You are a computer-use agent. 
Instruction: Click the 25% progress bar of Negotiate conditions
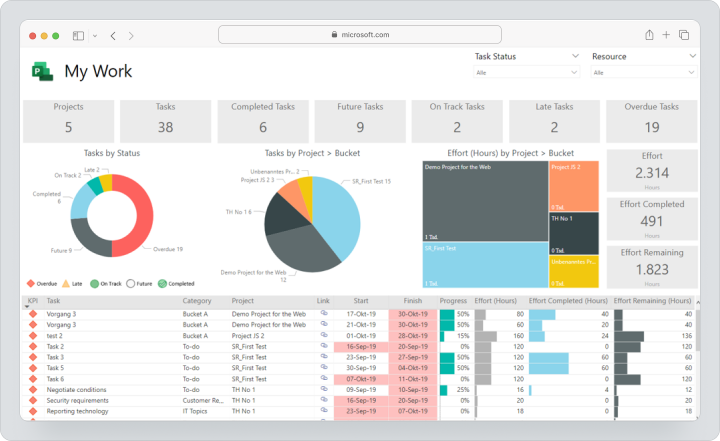pyautogui.click(x=444, y=390)
